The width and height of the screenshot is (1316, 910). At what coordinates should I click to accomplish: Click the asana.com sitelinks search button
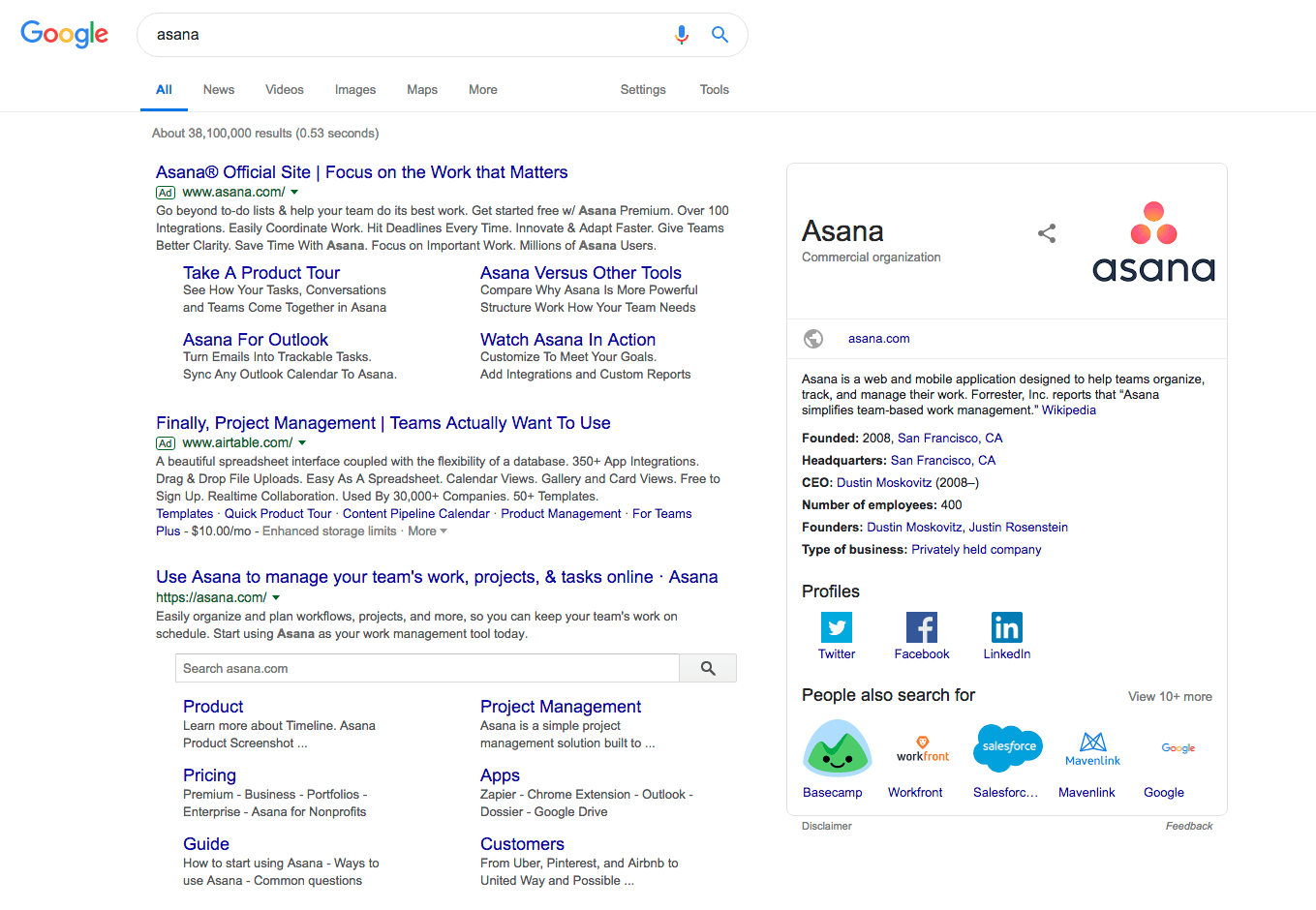tap(708, 668)
